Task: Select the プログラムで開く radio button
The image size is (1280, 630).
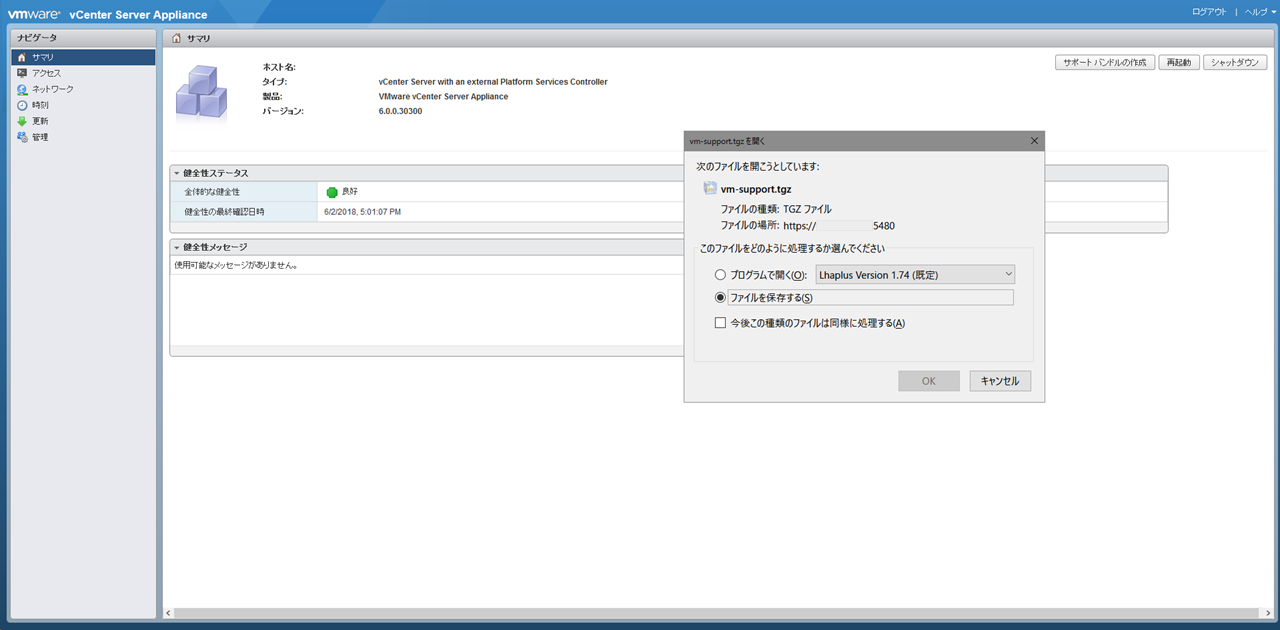Action: pyautogui.click(x=720, y=275)
